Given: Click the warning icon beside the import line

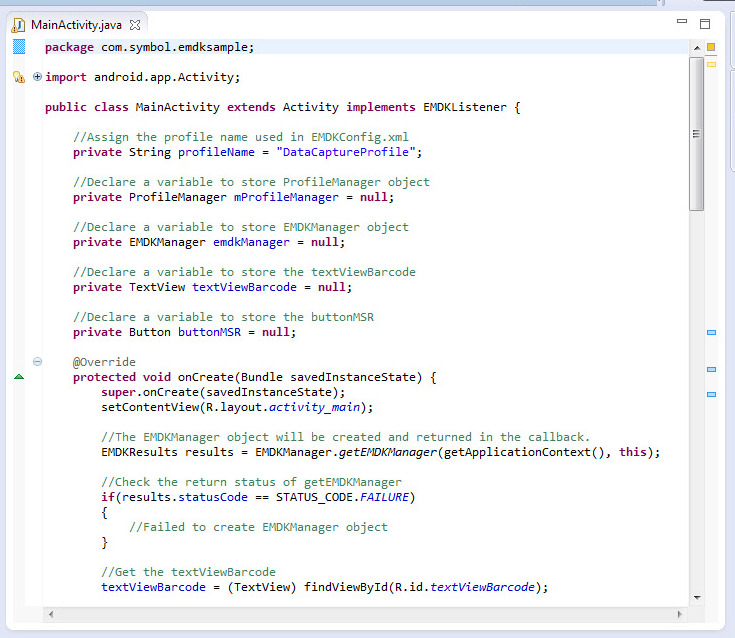Looking at the screenshot, I should pos(18,77).
